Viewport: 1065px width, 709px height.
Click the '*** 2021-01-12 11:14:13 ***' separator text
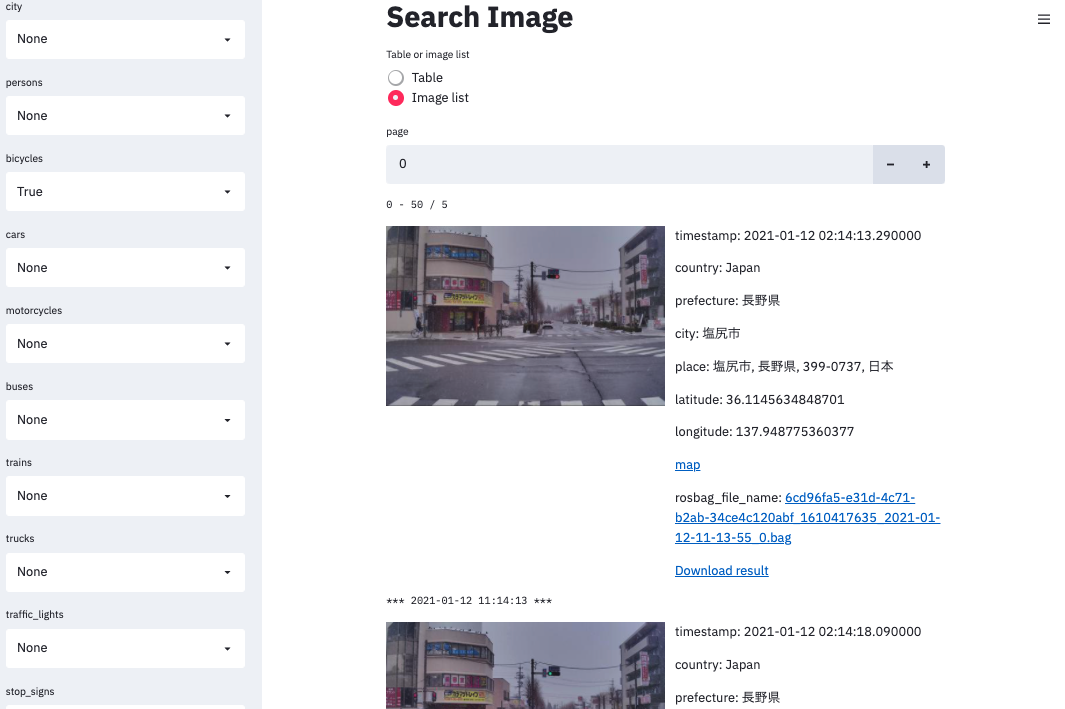tap(469, 601)
